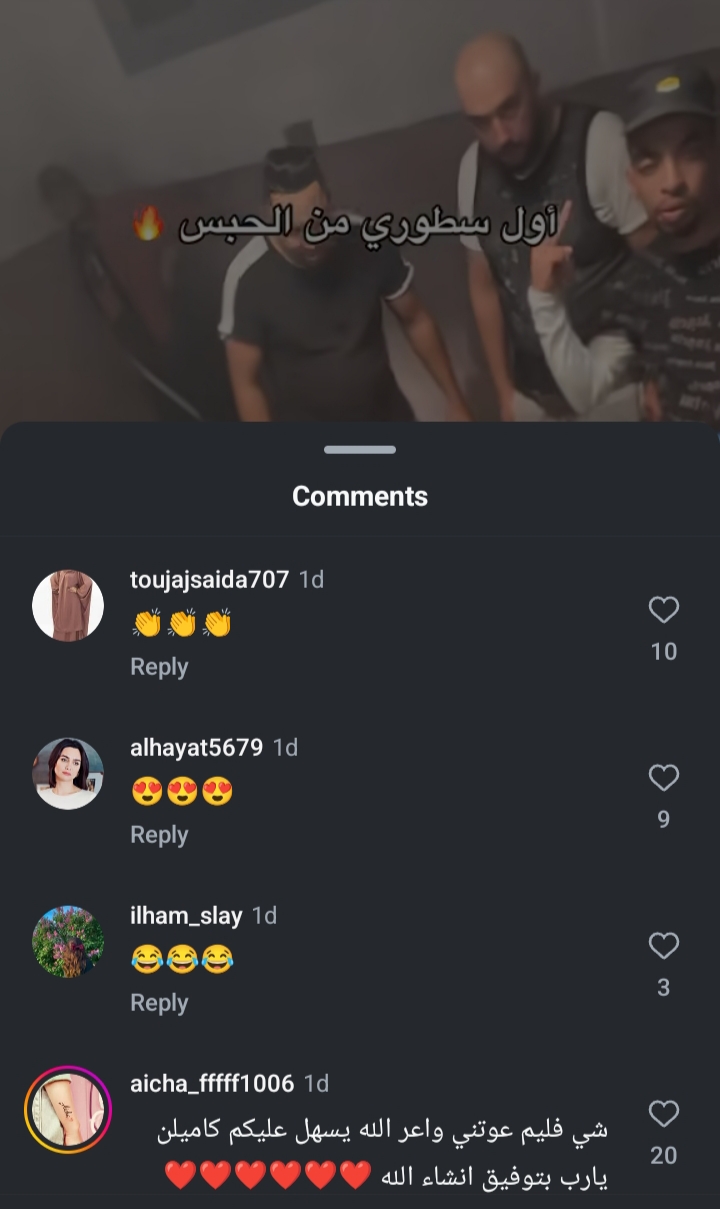View the 20 likes count on aicha's comment
Viewport: 720px width, 1209px height.
pyautogui.click(x=664, y=1156)
